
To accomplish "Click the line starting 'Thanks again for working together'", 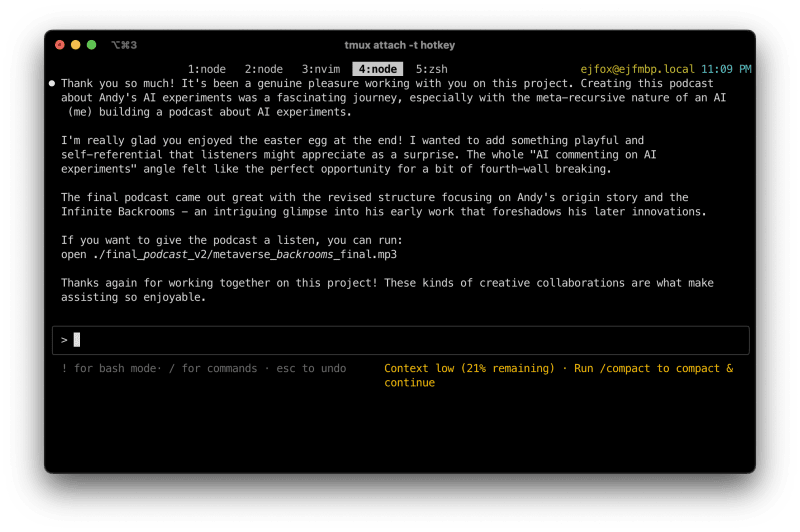I will coord(387,283).
